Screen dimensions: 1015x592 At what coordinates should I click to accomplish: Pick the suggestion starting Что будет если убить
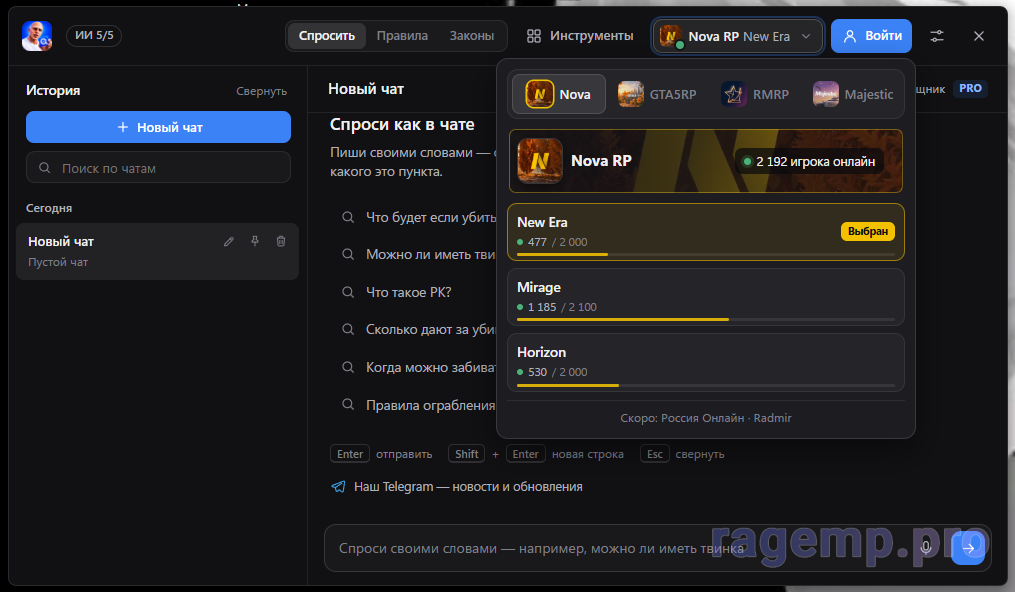[430, 217]
